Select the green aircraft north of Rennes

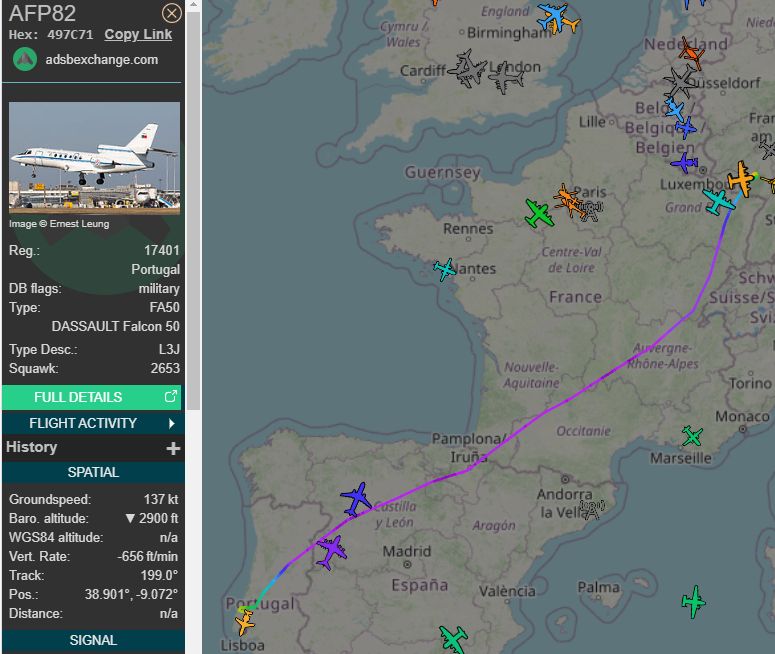pos(538,212)
